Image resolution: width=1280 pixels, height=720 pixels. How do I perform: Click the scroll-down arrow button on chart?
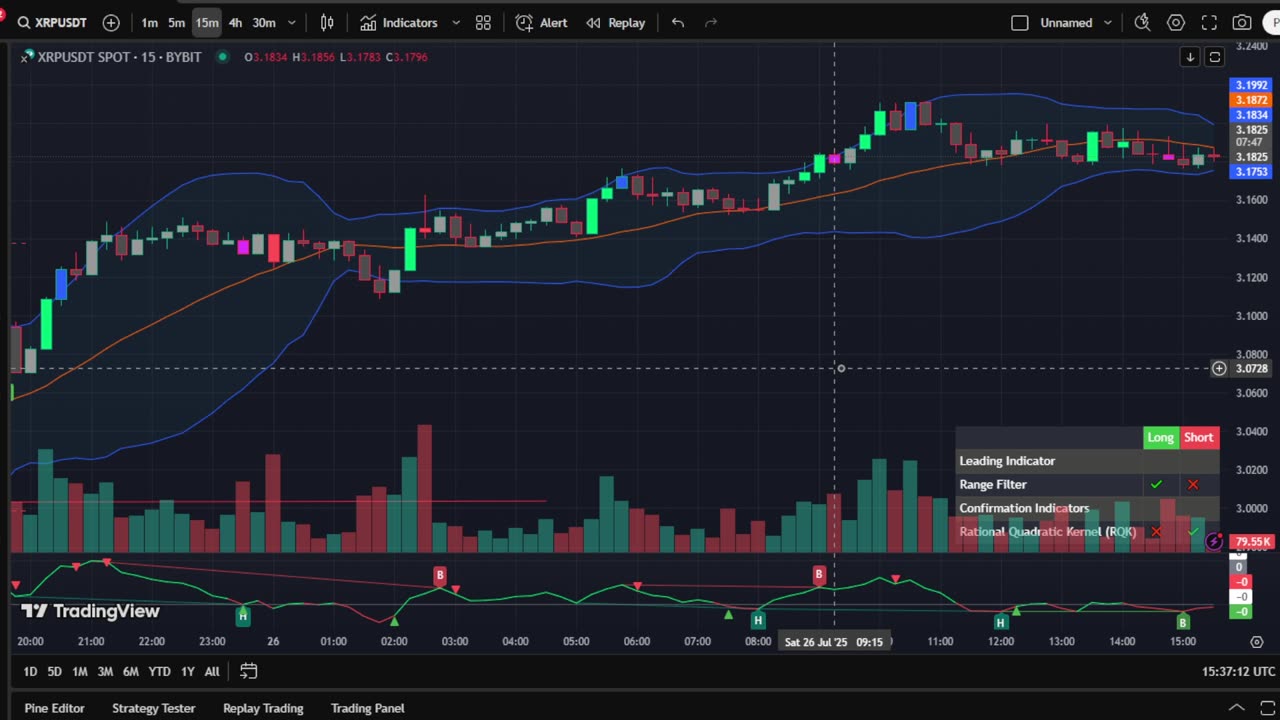click(x=1190, y=57)
